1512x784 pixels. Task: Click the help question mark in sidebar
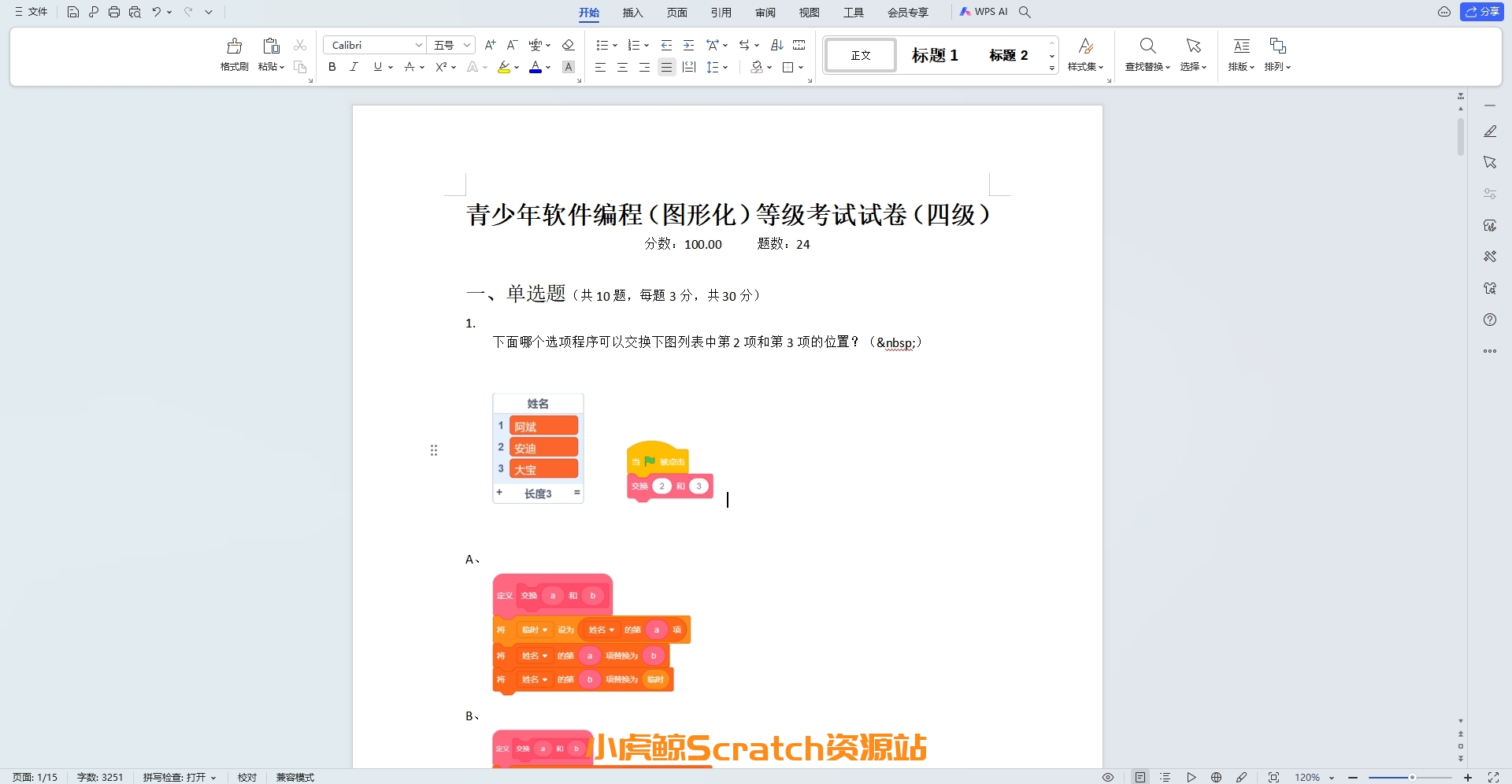coord(1490,320)
